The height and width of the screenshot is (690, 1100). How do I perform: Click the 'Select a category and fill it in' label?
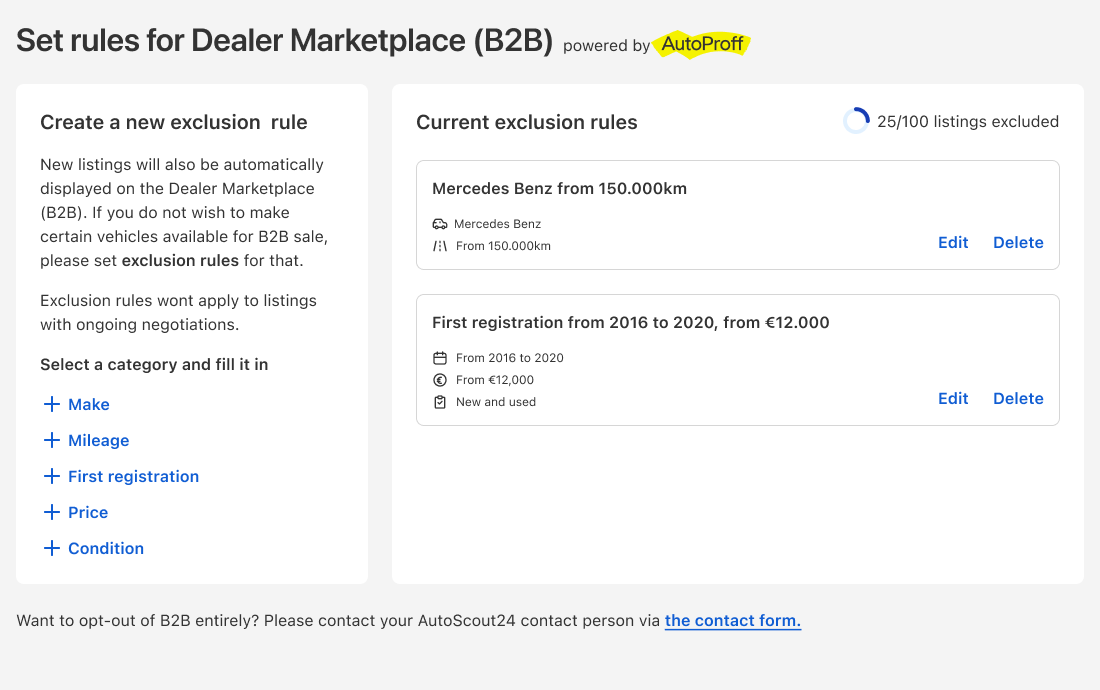click(154, 365)
